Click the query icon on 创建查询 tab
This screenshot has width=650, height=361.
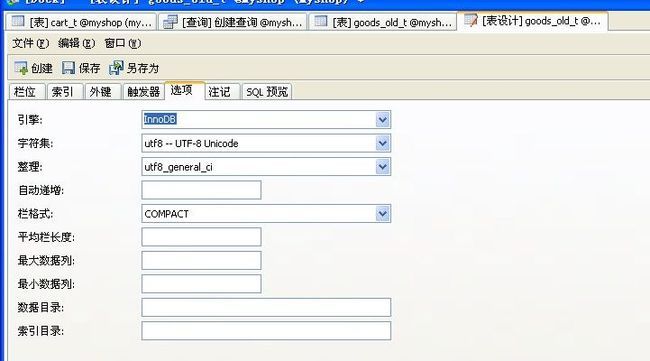[170, 22]
